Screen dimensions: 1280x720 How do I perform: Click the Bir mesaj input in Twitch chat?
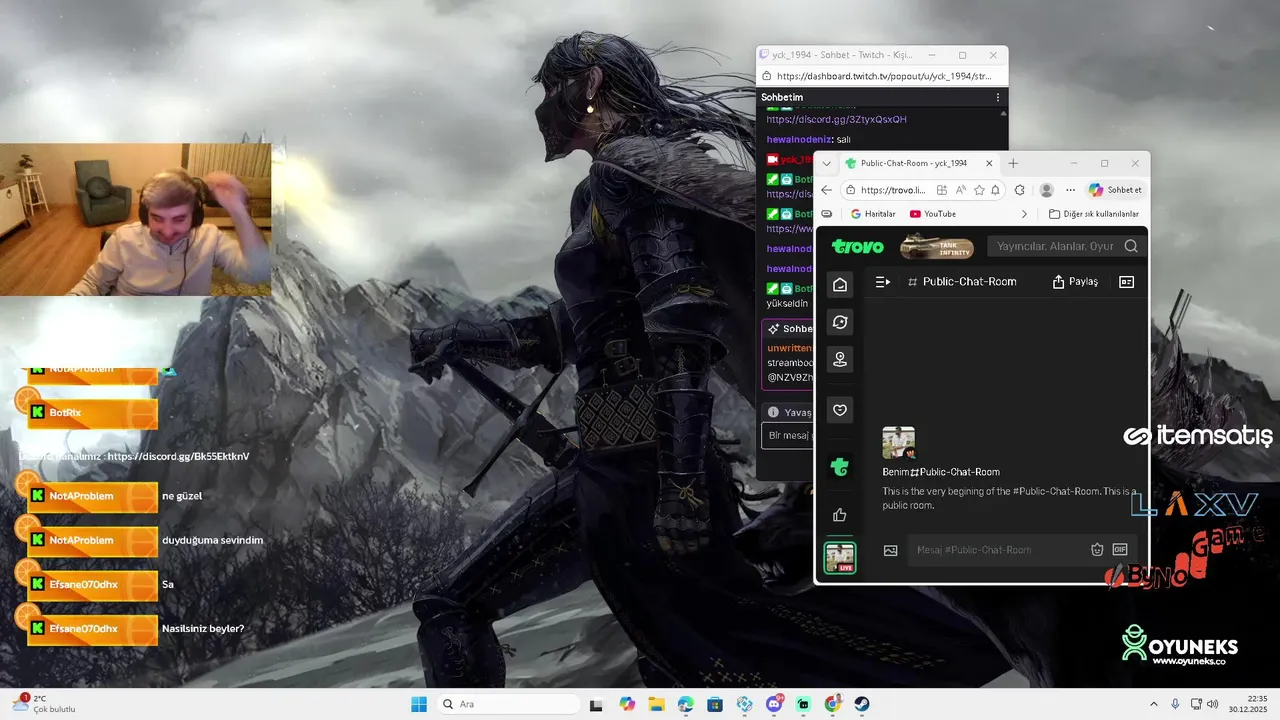point(788,436)
